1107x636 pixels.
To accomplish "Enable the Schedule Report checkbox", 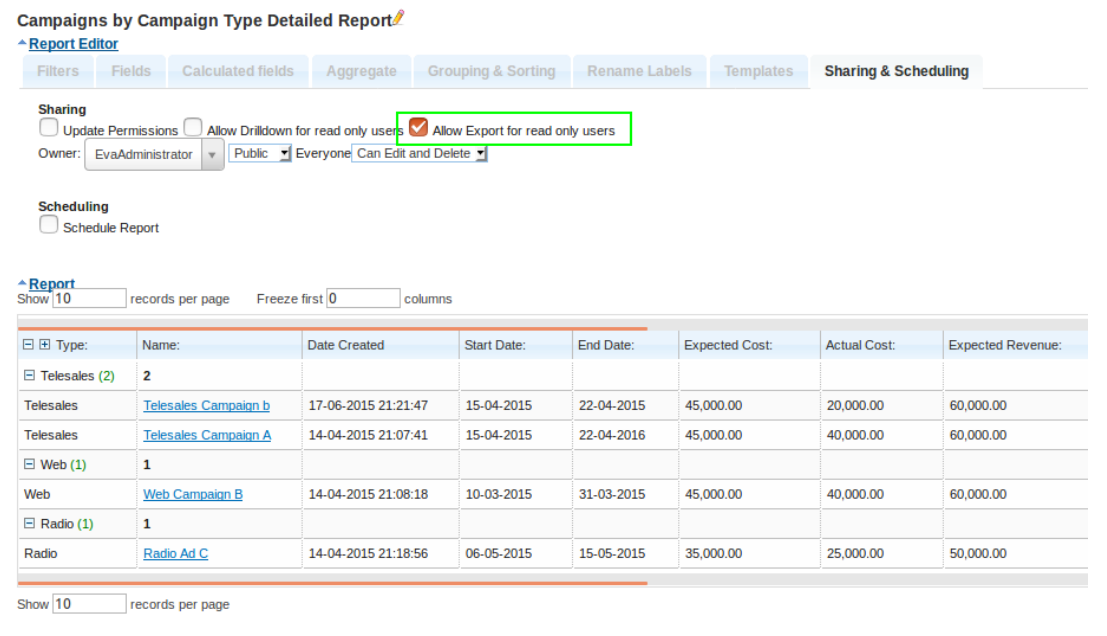I will click(x=48, y=225).
